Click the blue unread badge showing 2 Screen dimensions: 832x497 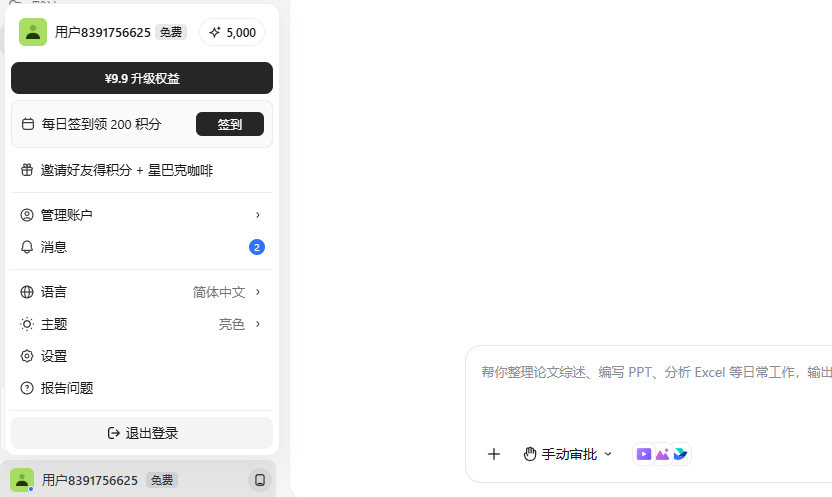[257, 247]
